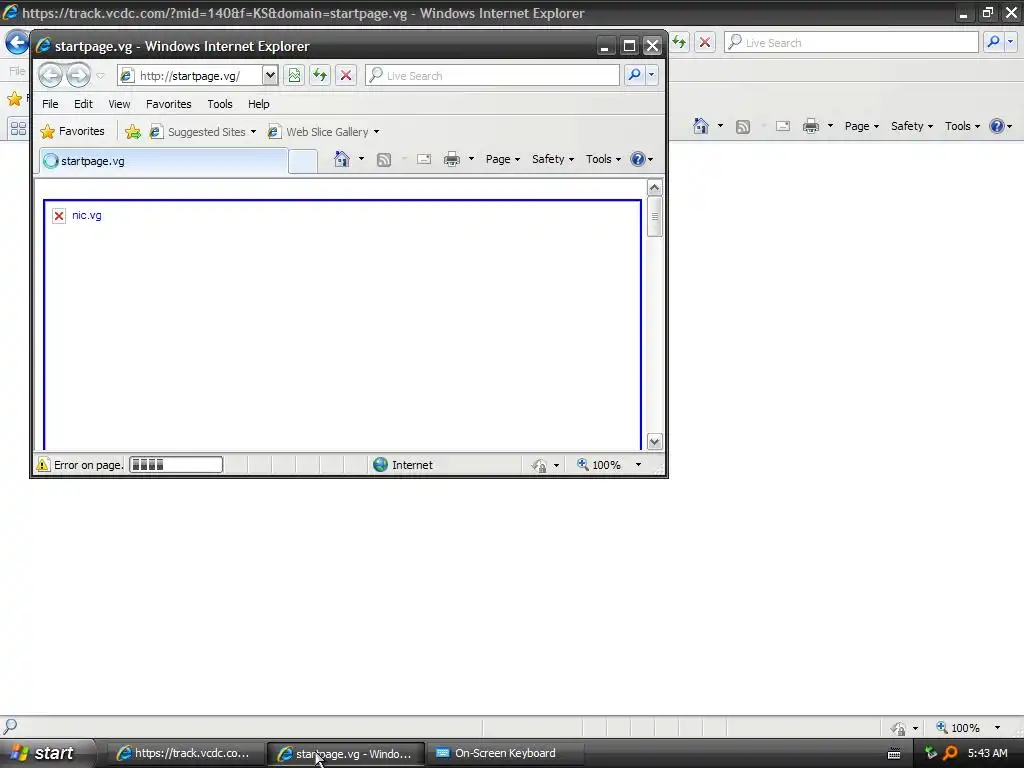Expand search provider dropdown in front window
Image resolution: width=1024 pixels, height=768 pixels.
pyautogui.click(x=651, y=75)
